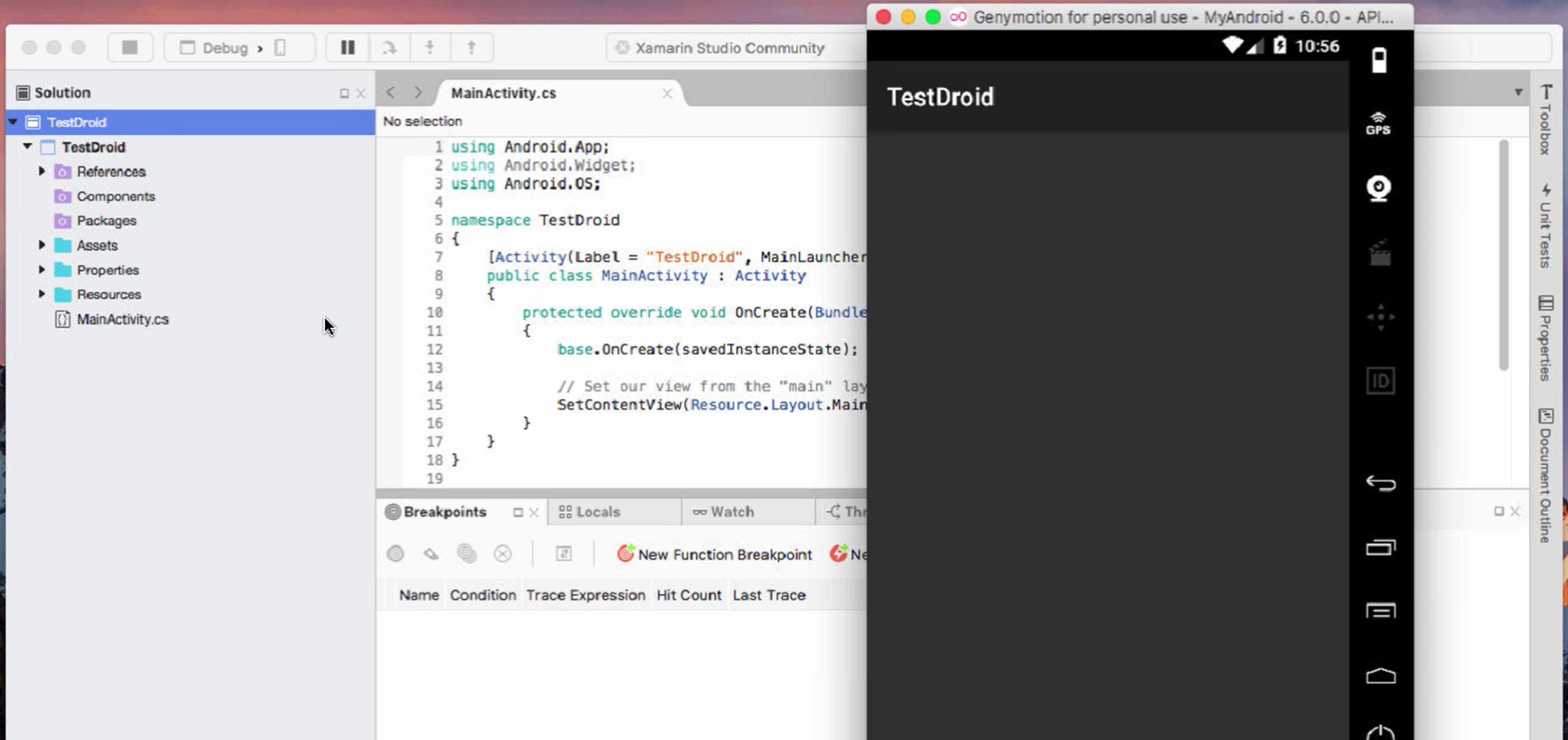Sort by the Trace Expression column header
The image size is (1568, 740).
585,594
